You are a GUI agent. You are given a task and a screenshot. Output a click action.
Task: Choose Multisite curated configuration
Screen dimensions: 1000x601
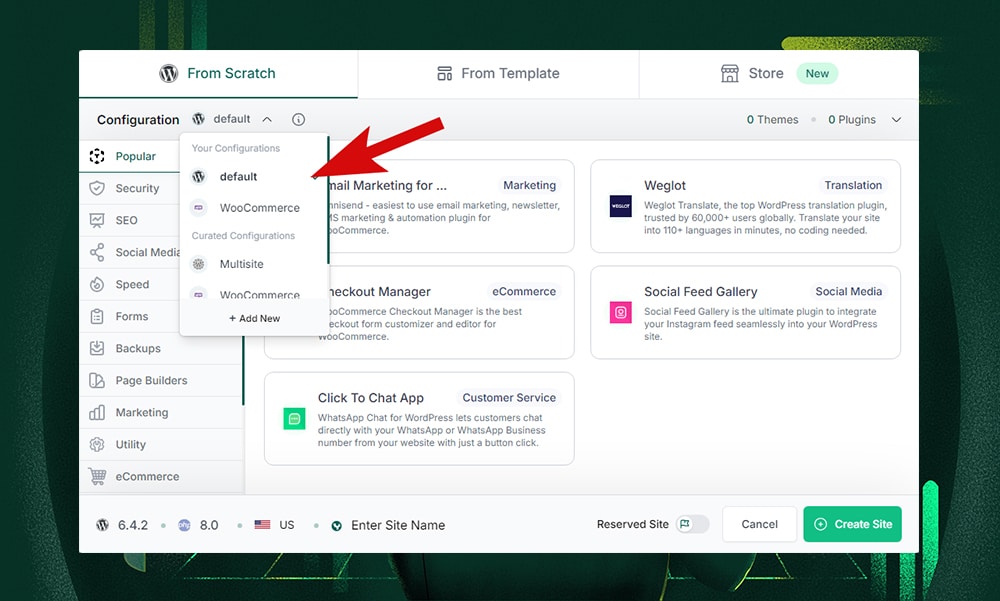(x=241, y=264)
